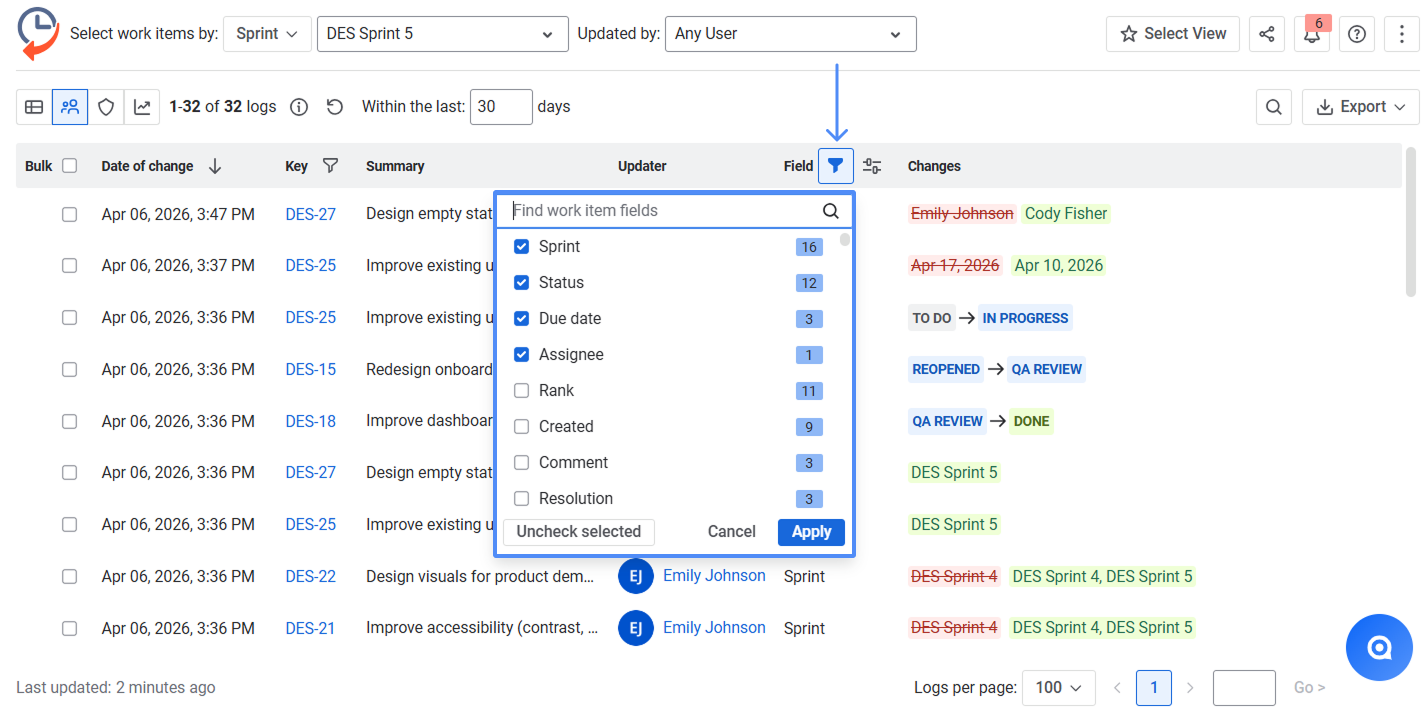Open the notifications bell
1425x710 pixels.
1311,34
